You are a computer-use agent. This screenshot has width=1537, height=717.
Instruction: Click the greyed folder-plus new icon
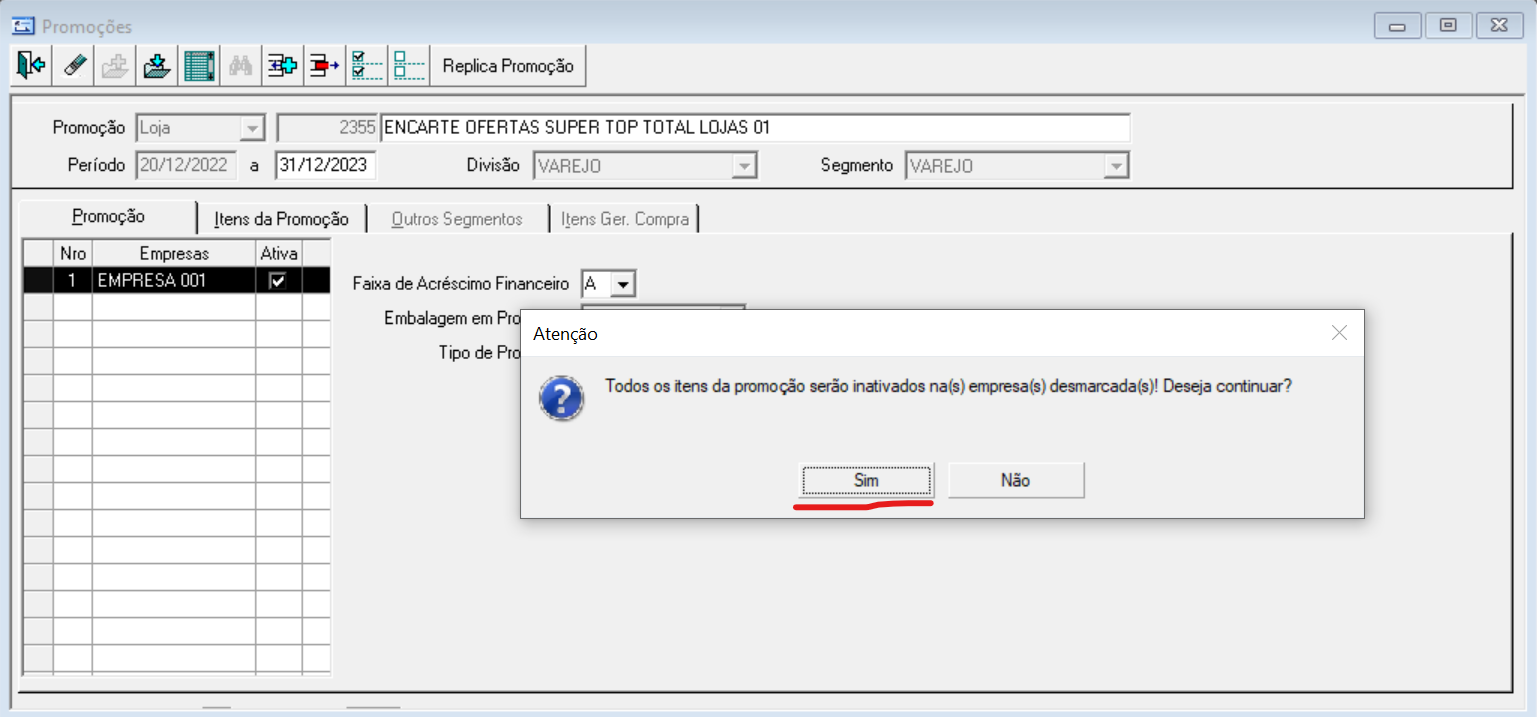coord(117,66)
